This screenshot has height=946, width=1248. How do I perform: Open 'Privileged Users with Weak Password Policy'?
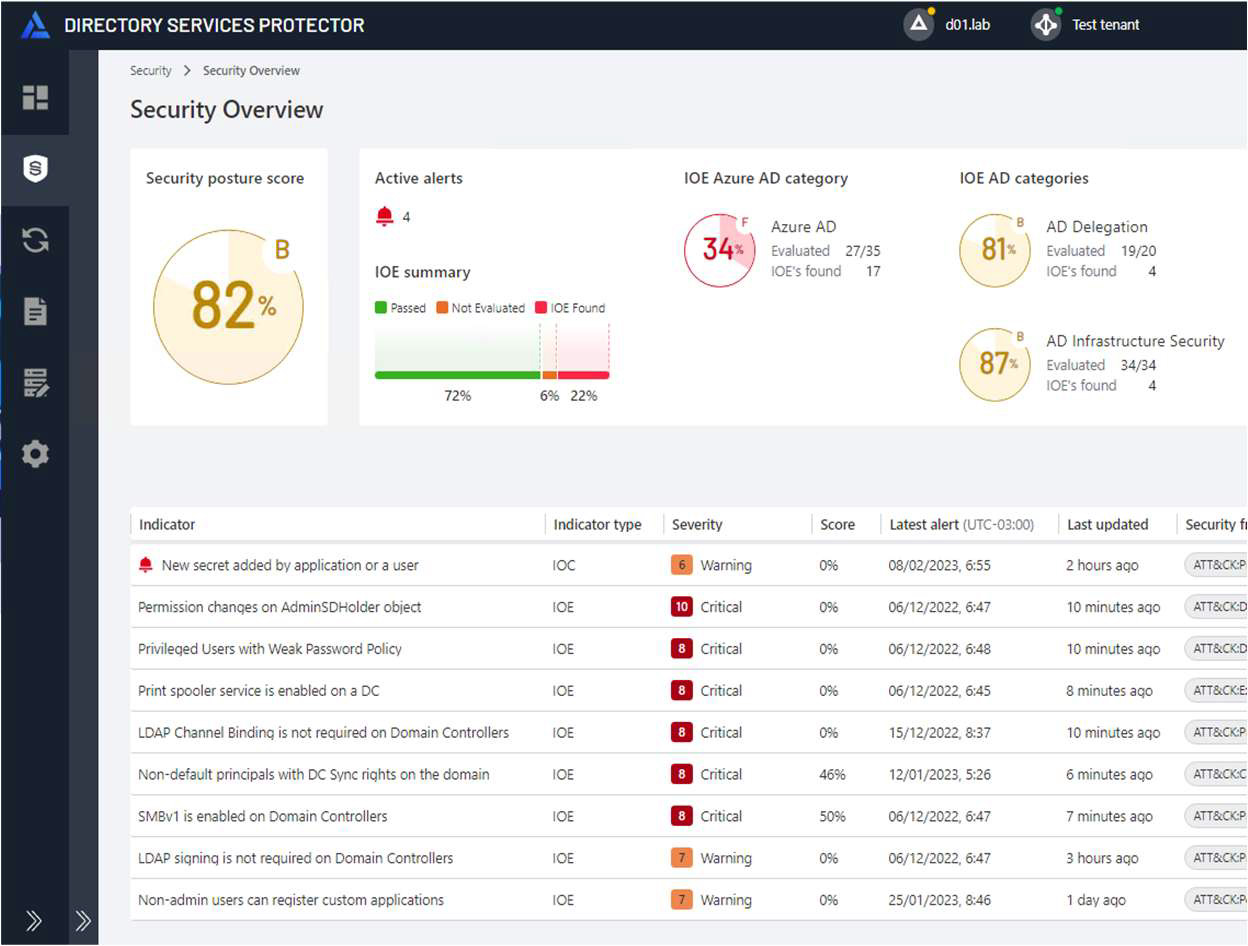270,649
